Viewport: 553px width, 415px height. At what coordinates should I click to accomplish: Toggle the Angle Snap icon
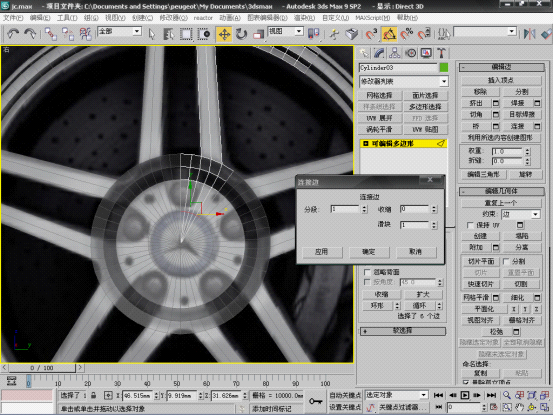pos(389,34)
